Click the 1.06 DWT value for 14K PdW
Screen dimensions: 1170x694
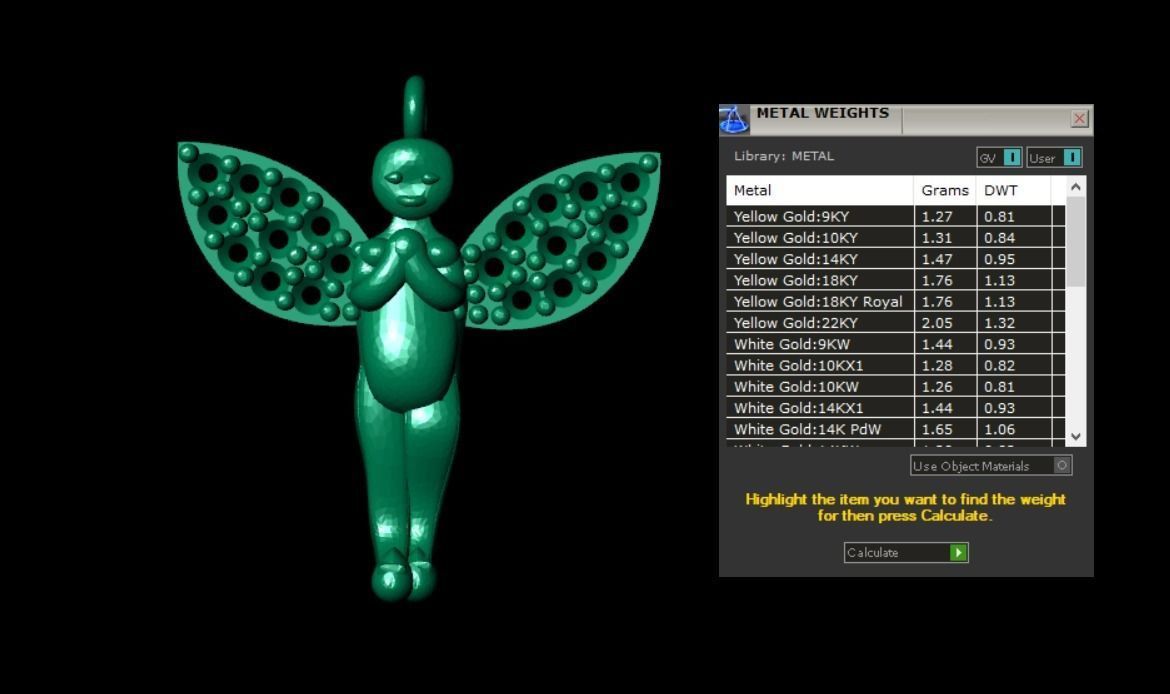[999, 429]
